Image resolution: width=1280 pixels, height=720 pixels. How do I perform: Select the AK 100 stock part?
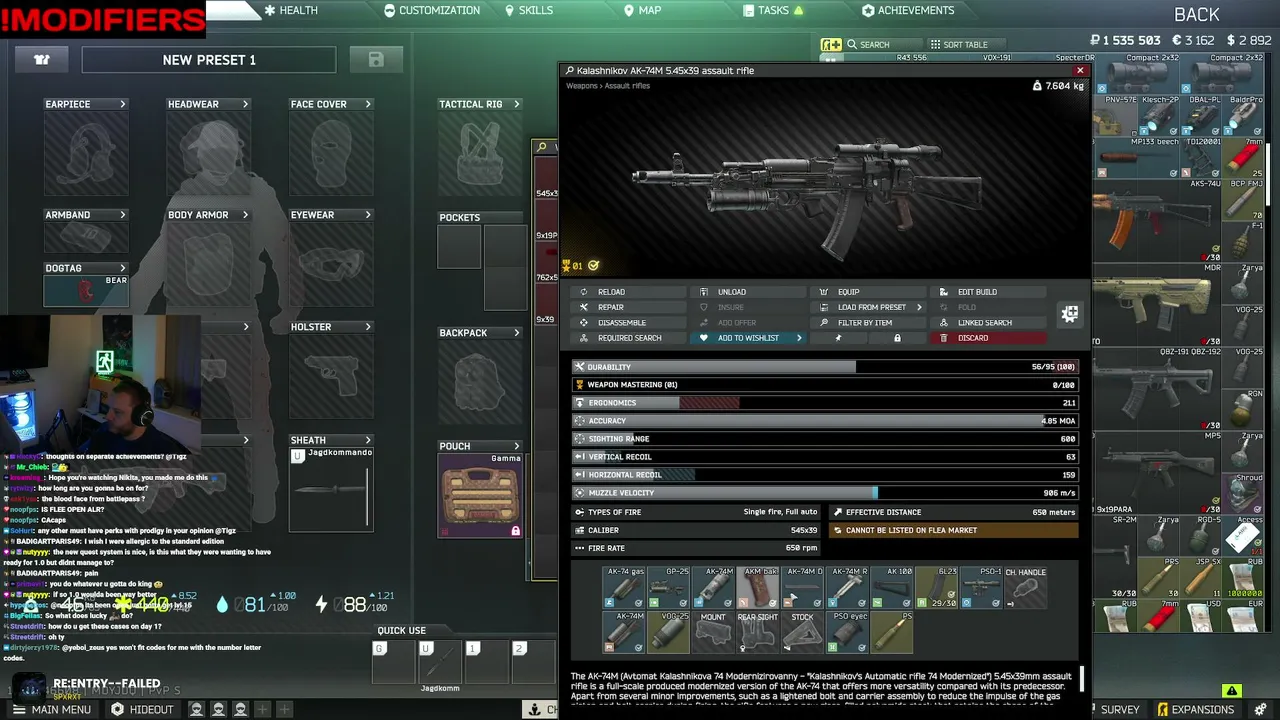point(892,588)
